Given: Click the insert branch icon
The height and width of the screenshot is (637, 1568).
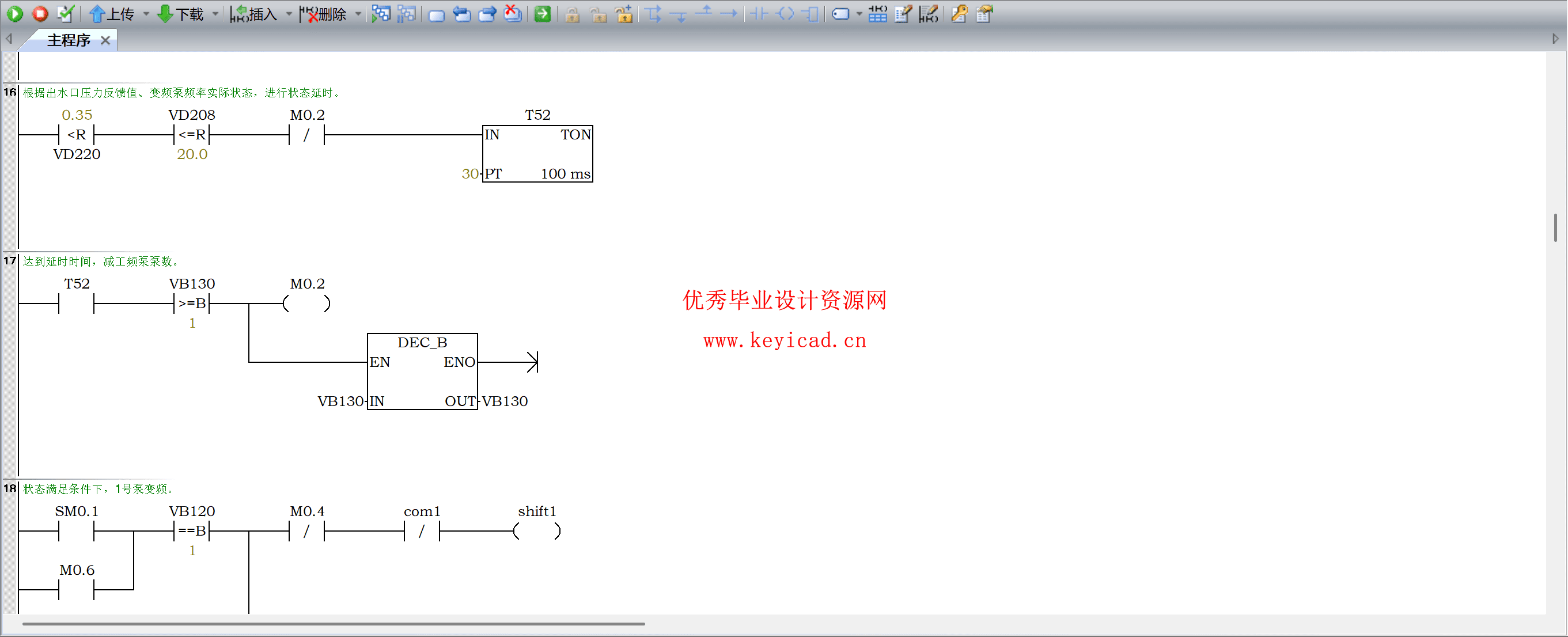Looking at the screenshot, I should tap(654, 13).
